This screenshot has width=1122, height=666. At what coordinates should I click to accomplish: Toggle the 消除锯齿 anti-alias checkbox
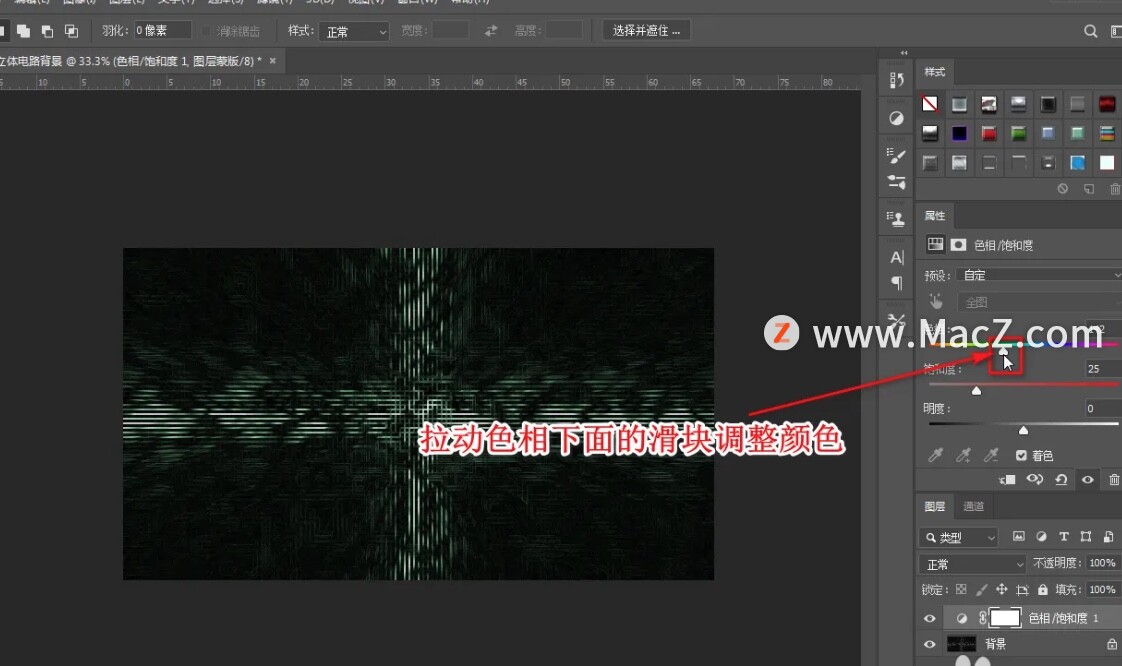(x=207, y=31)
